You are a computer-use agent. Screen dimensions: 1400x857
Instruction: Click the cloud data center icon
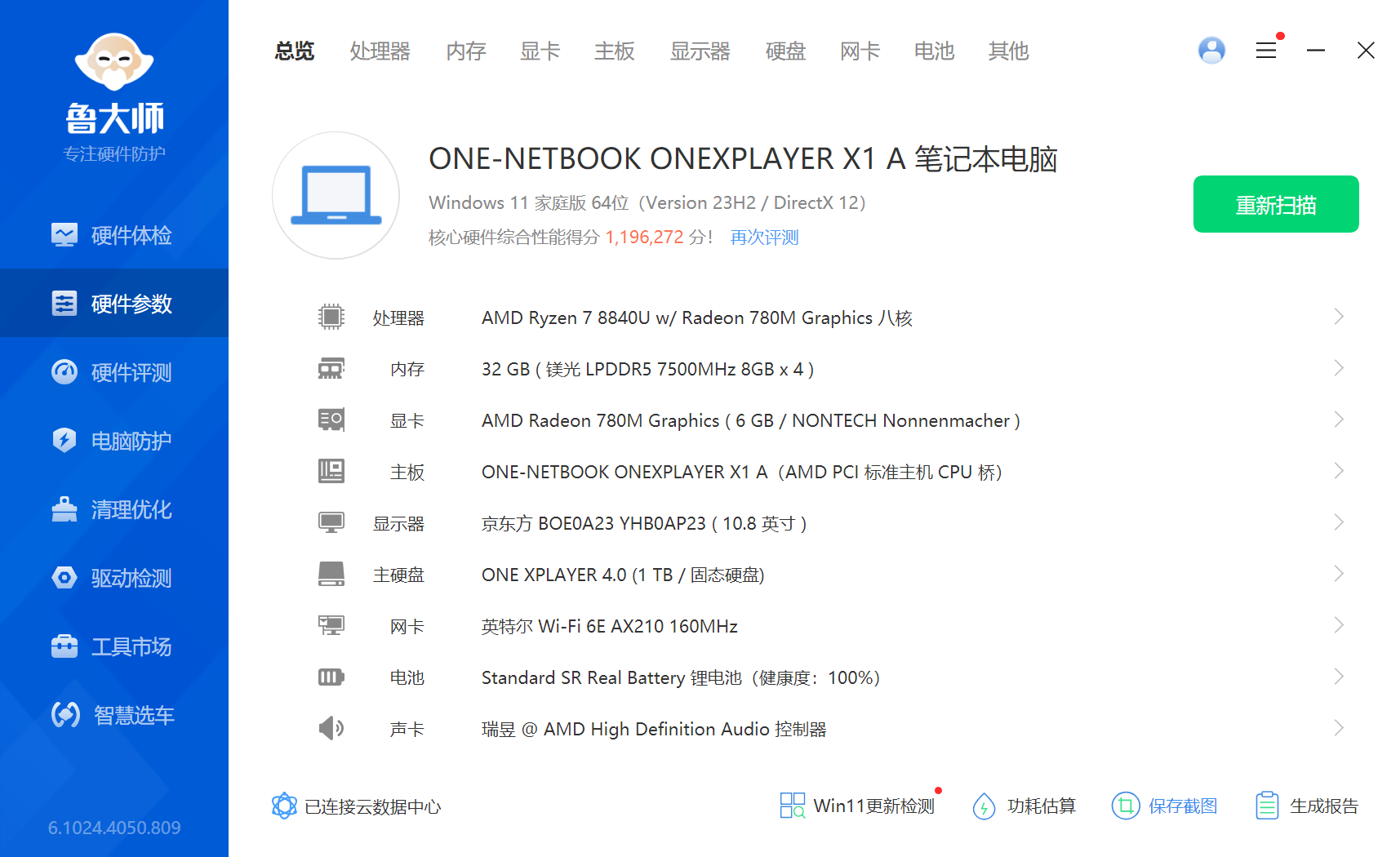pos(284,806)
